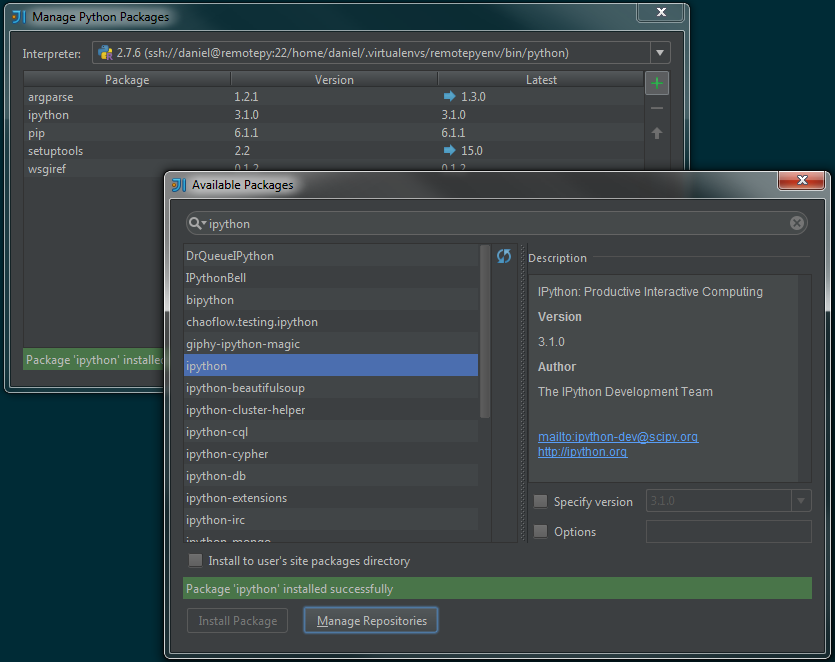Open the Interpreter dropdown arrow
The image size is (835, 662).
tap(660, 53)
